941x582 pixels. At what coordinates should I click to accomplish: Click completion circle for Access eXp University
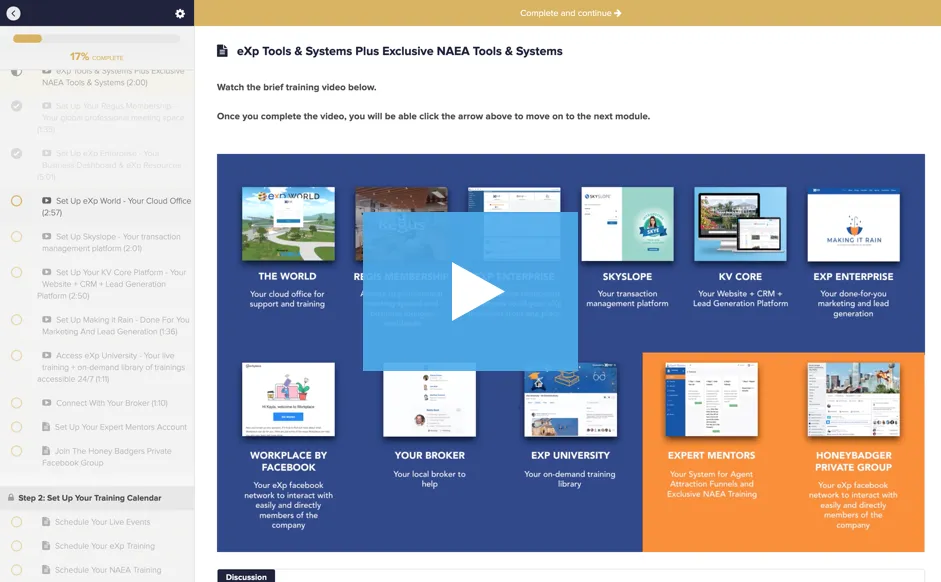coord(17,356)
